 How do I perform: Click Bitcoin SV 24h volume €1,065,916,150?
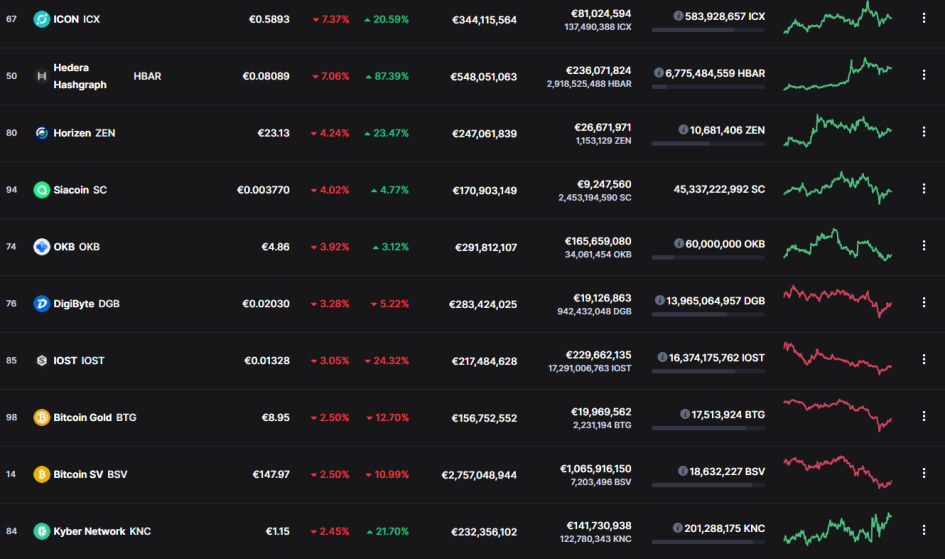click(595, 469)
